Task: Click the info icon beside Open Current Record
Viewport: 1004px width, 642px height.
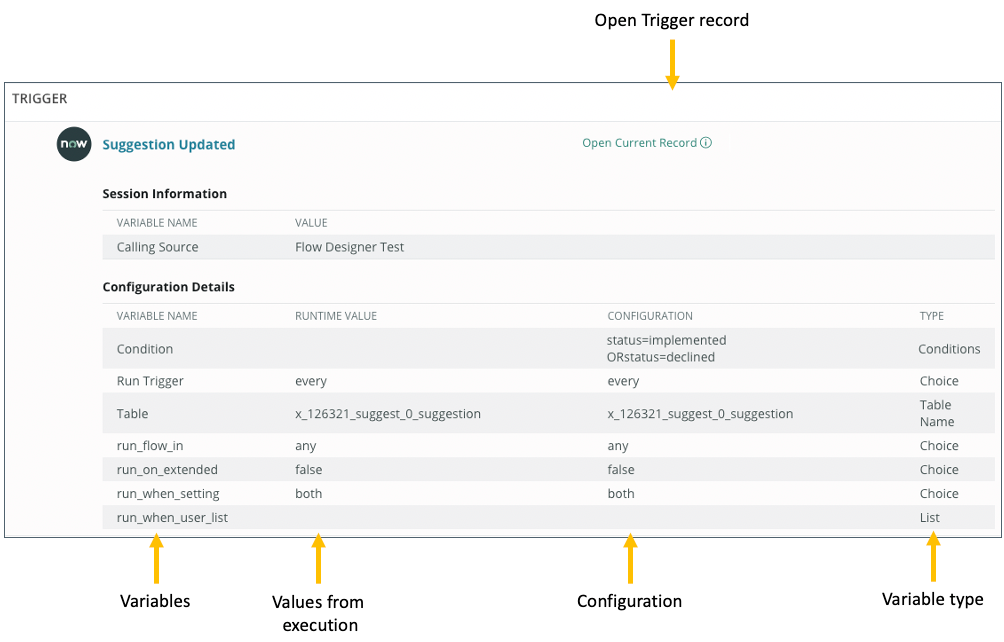Action: tap(707, 142)
